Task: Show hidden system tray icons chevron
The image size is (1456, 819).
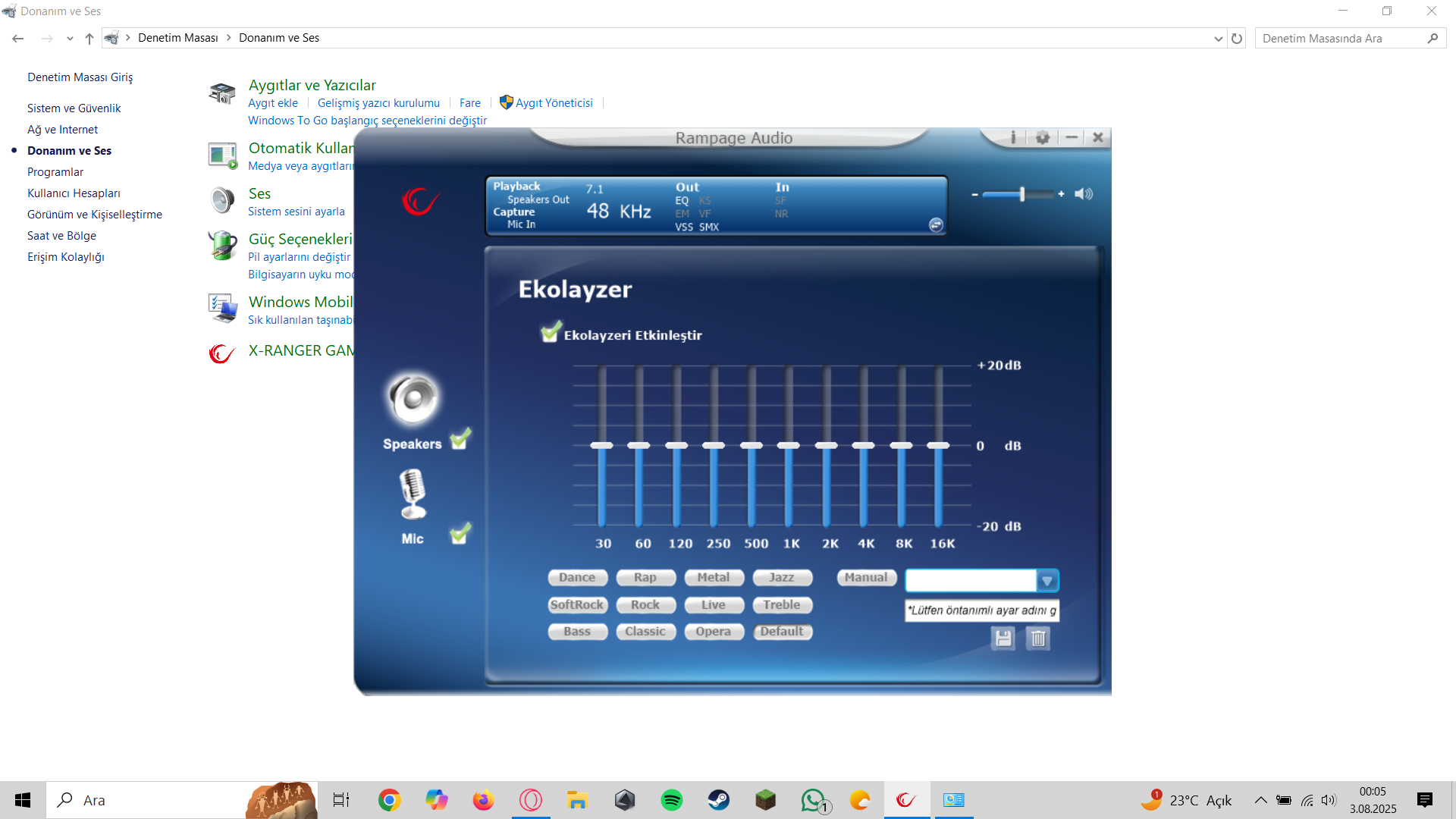Action: pos(1260,800)
